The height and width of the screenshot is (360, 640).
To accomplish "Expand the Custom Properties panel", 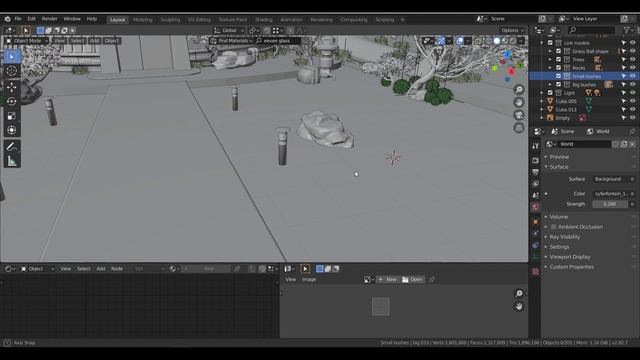I will (571, 267).
